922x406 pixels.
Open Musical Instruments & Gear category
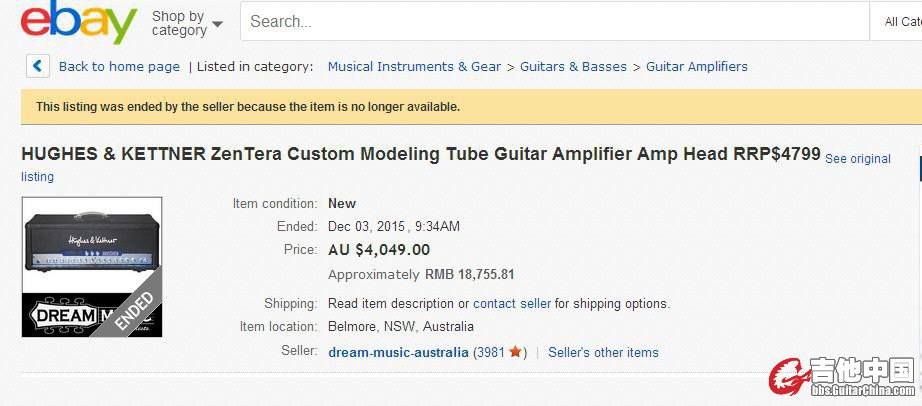tap(414, 67)
